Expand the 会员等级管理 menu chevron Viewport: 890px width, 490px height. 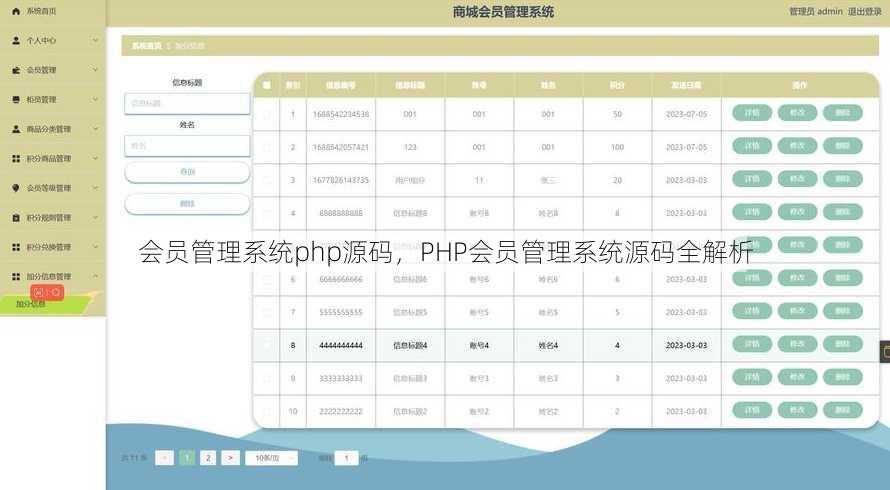95,188
